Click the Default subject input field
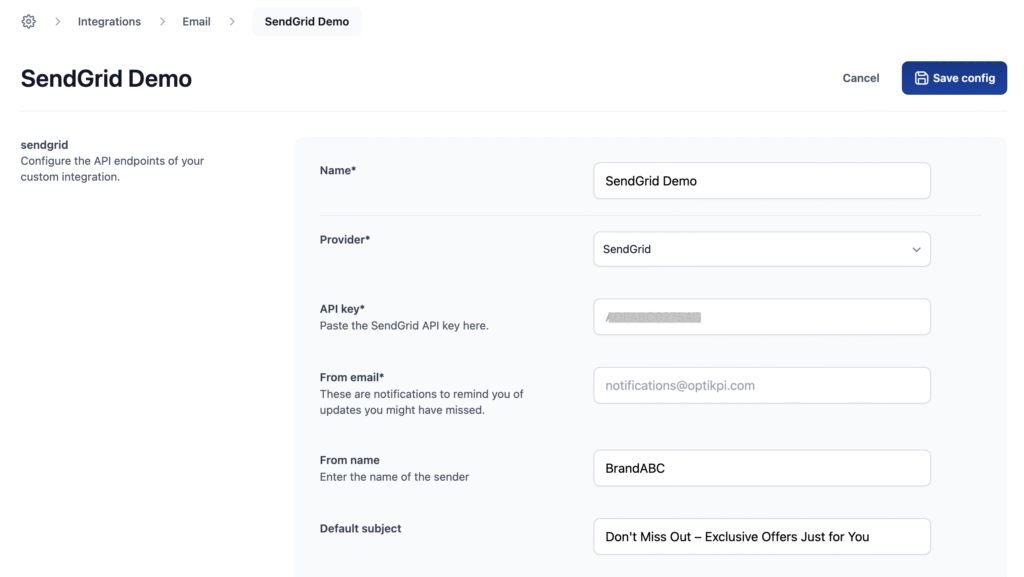 tap(761, 537)
